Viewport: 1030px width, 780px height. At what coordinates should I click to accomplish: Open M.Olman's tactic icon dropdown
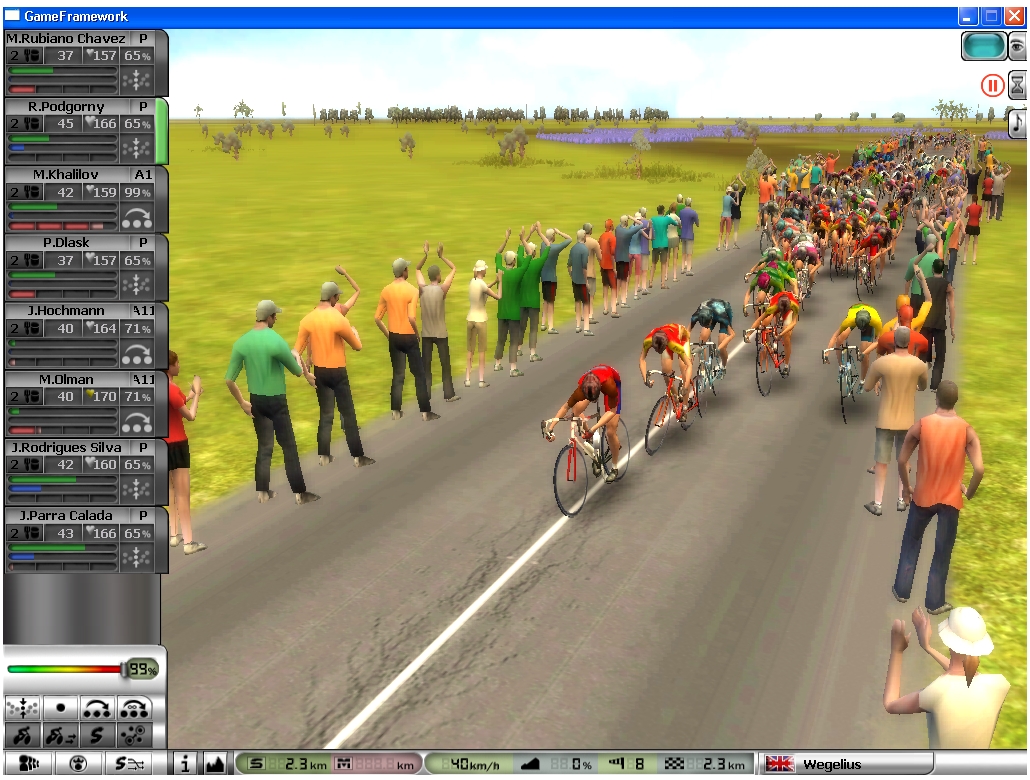click(136, 420)
